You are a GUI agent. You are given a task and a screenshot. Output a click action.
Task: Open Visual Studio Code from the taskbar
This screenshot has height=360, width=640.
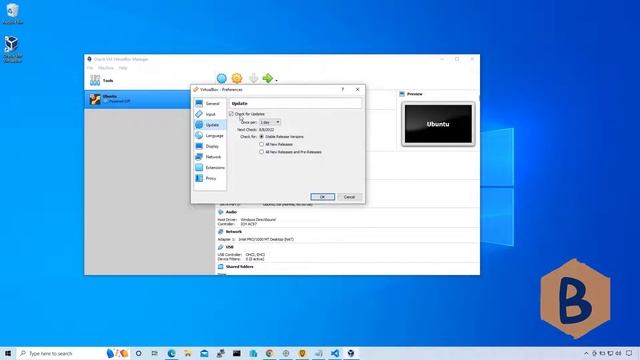tap(335, 353)
